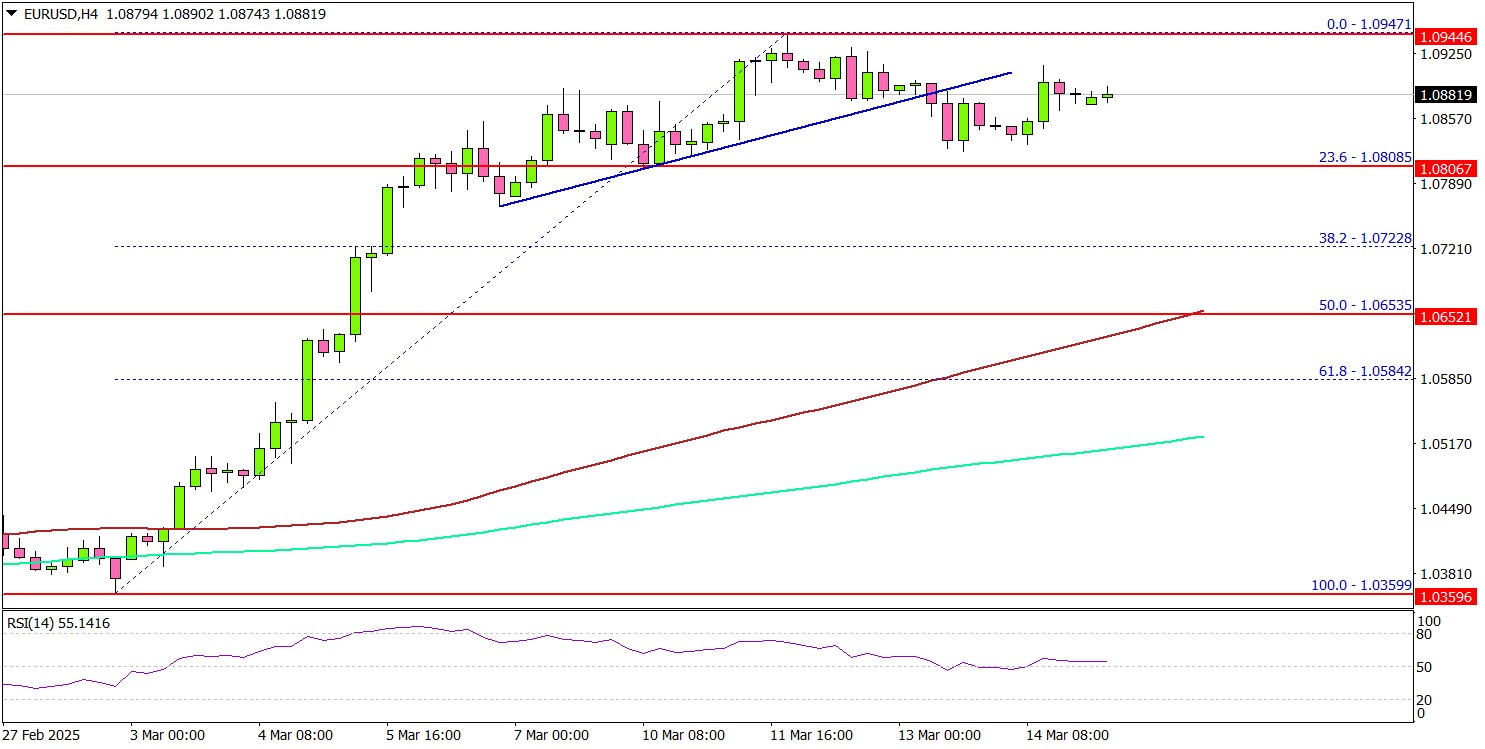Select the 14 Mar 08:00 time label

tap(1068, 735)
